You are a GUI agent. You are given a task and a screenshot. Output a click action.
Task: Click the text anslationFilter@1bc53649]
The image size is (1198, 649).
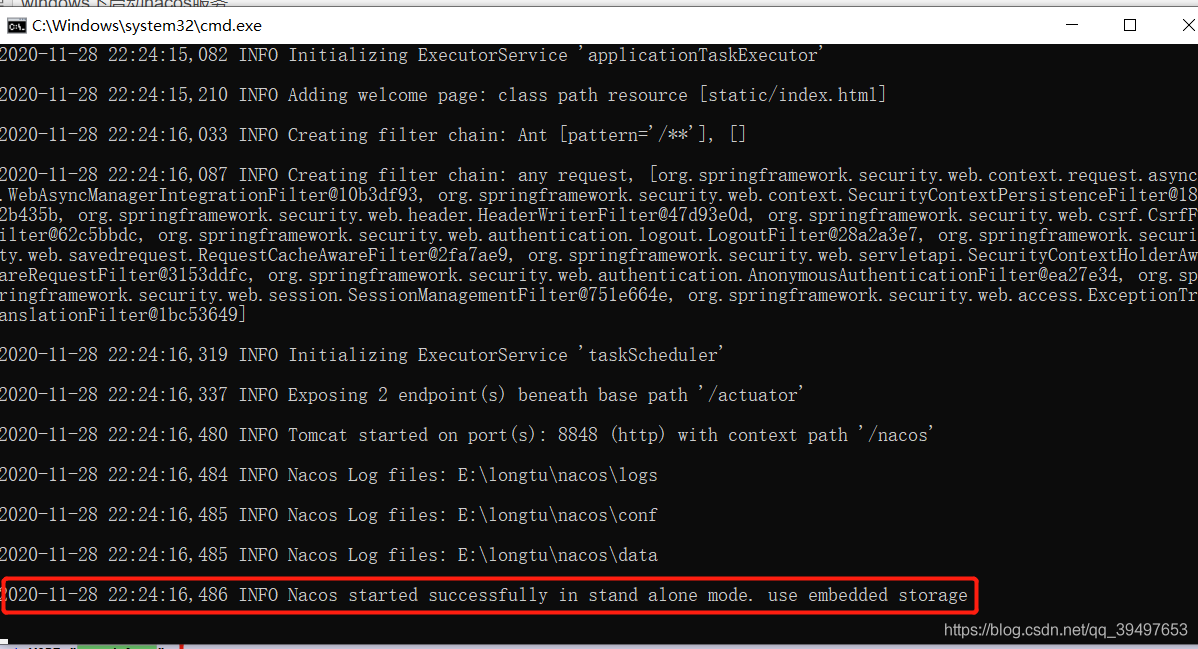tap(123, 314)
